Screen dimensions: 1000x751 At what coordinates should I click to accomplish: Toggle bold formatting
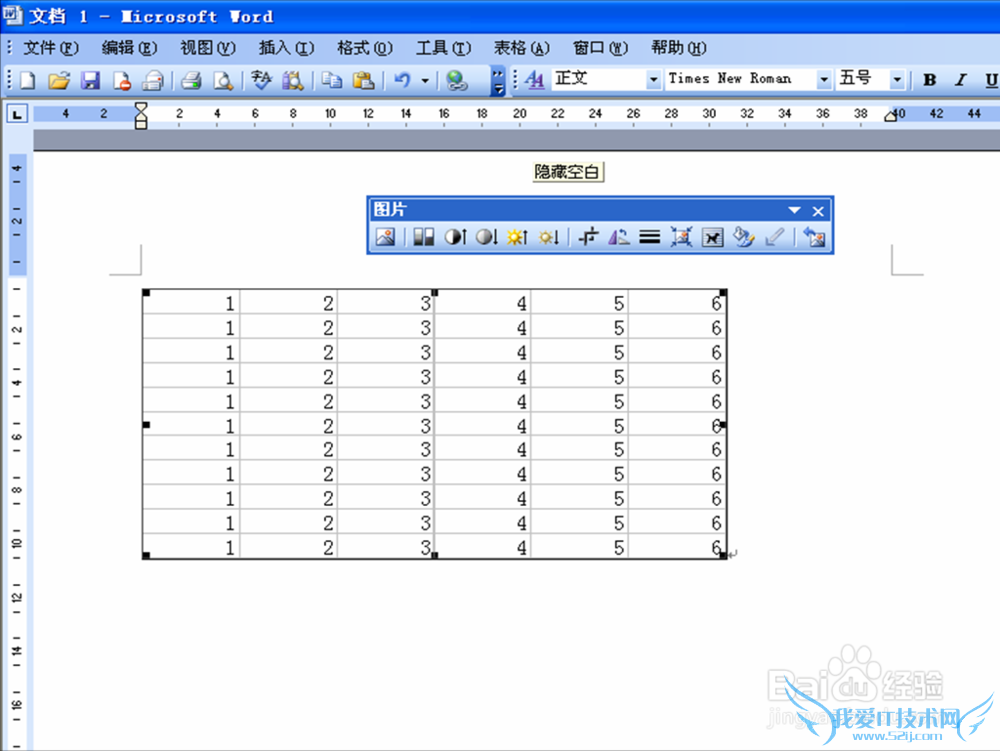[x=930, y=80]
